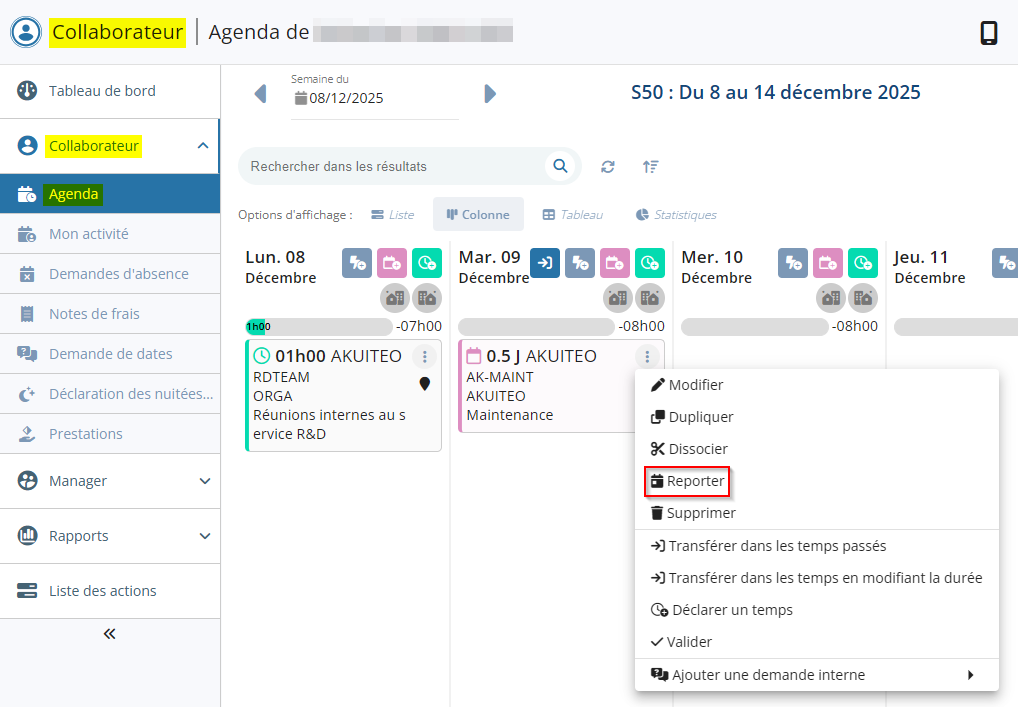Select Reporter in the context menu

[x=687, y=481]
